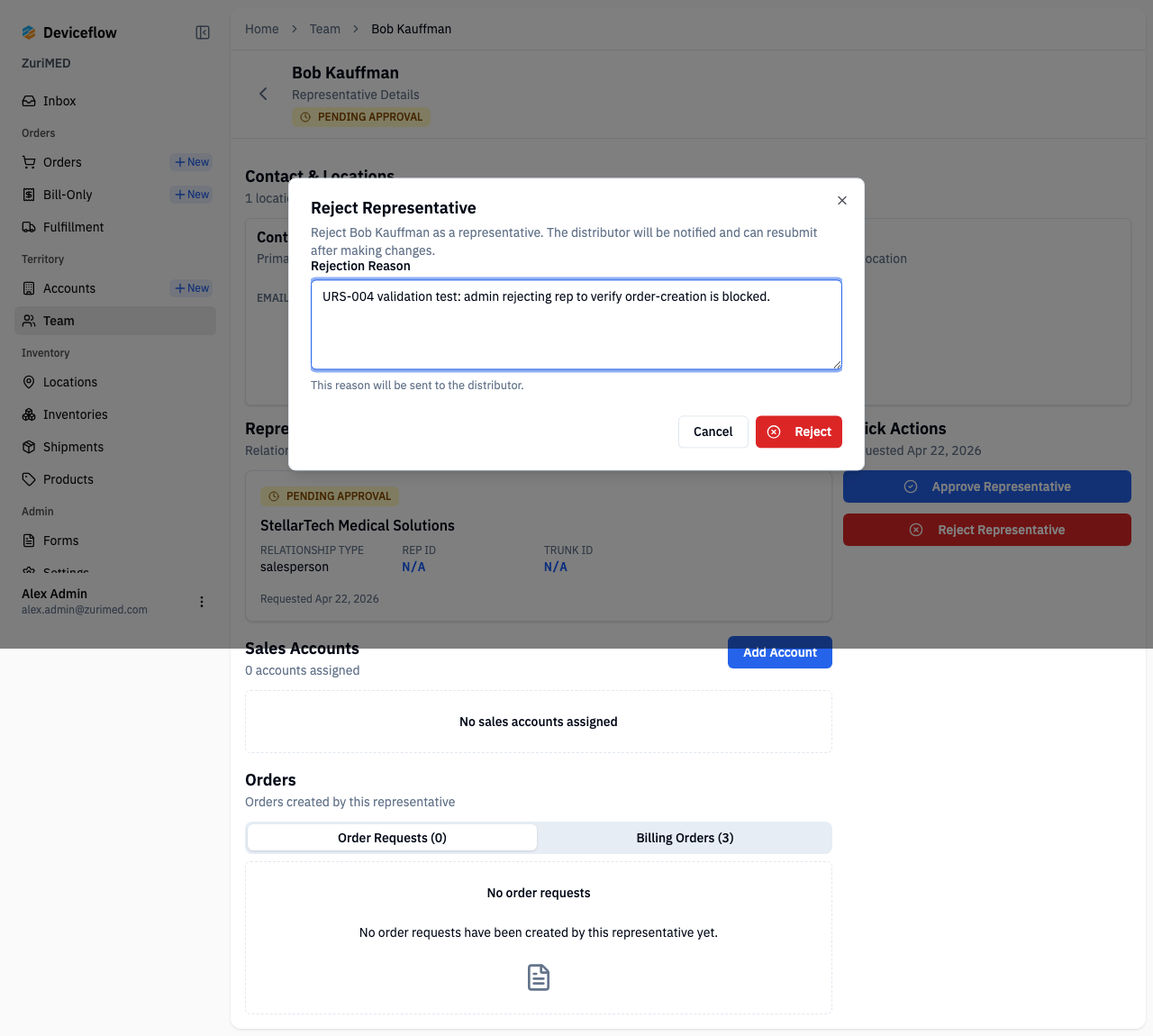Click the Shipments package icon

point(29,447)
